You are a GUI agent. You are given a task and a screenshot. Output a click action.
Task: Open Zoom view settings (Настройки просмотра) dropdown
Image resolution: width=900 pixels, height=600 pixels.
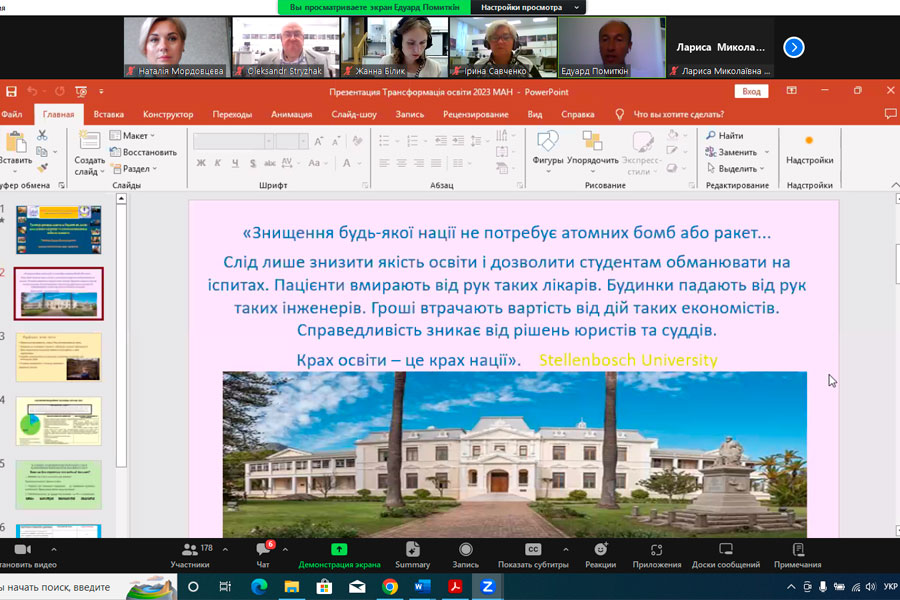pos(529,7)
